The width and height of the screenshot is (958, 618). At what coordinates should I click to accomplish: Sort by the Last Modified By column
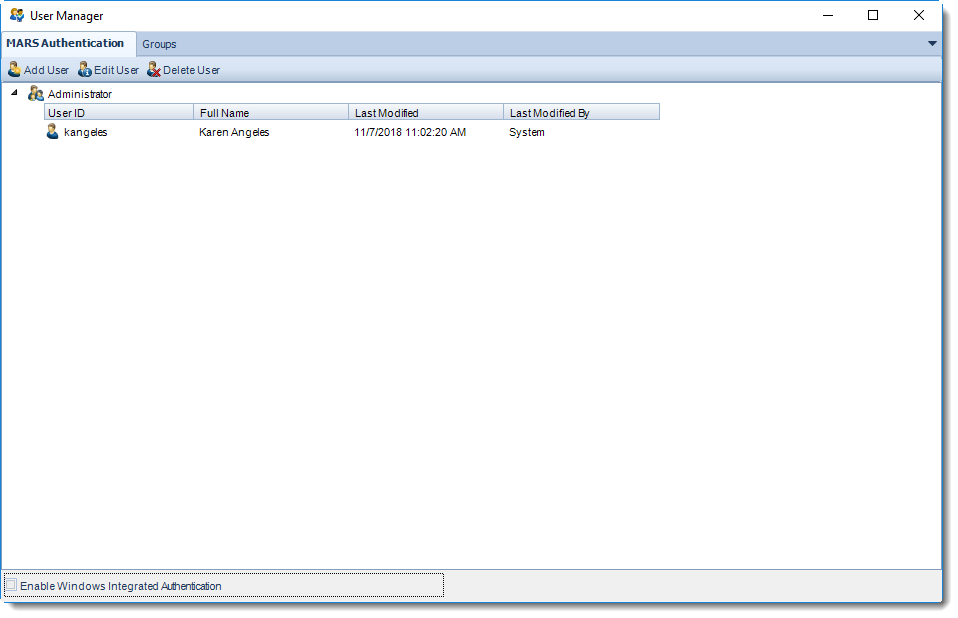tap(582, 112)
